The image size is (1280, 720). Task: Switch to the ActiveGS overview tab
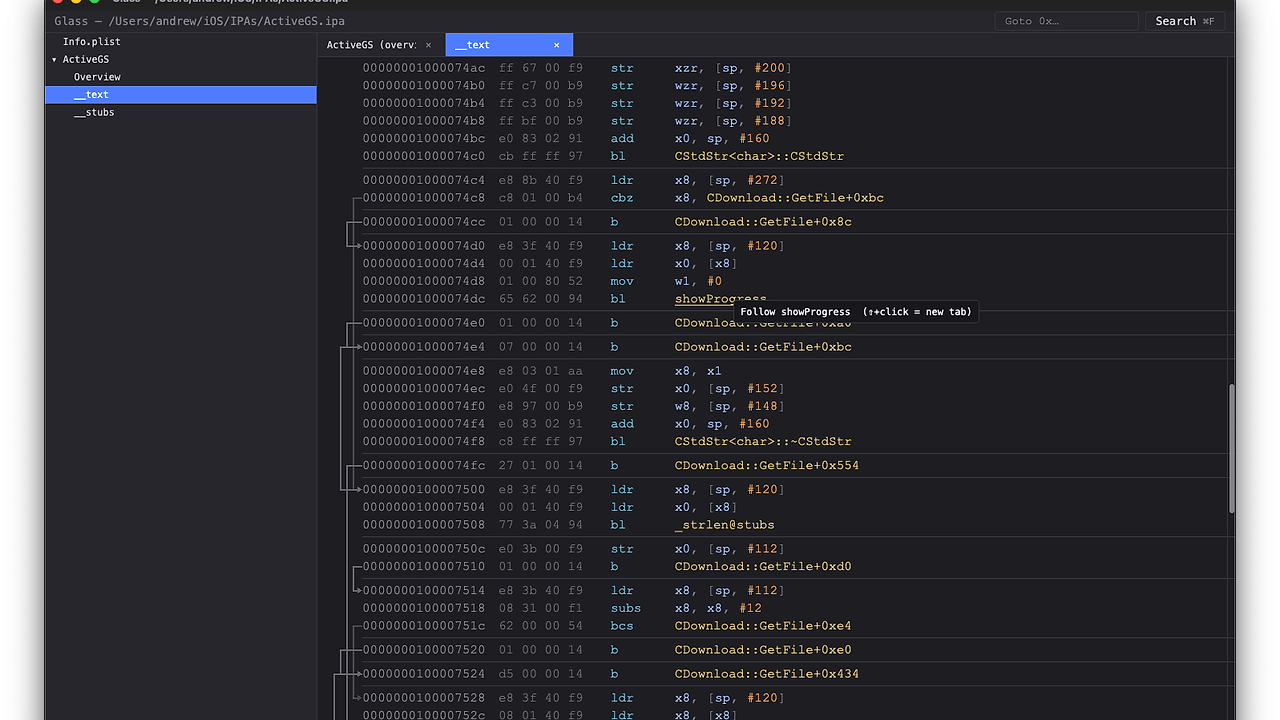(371, 45)
